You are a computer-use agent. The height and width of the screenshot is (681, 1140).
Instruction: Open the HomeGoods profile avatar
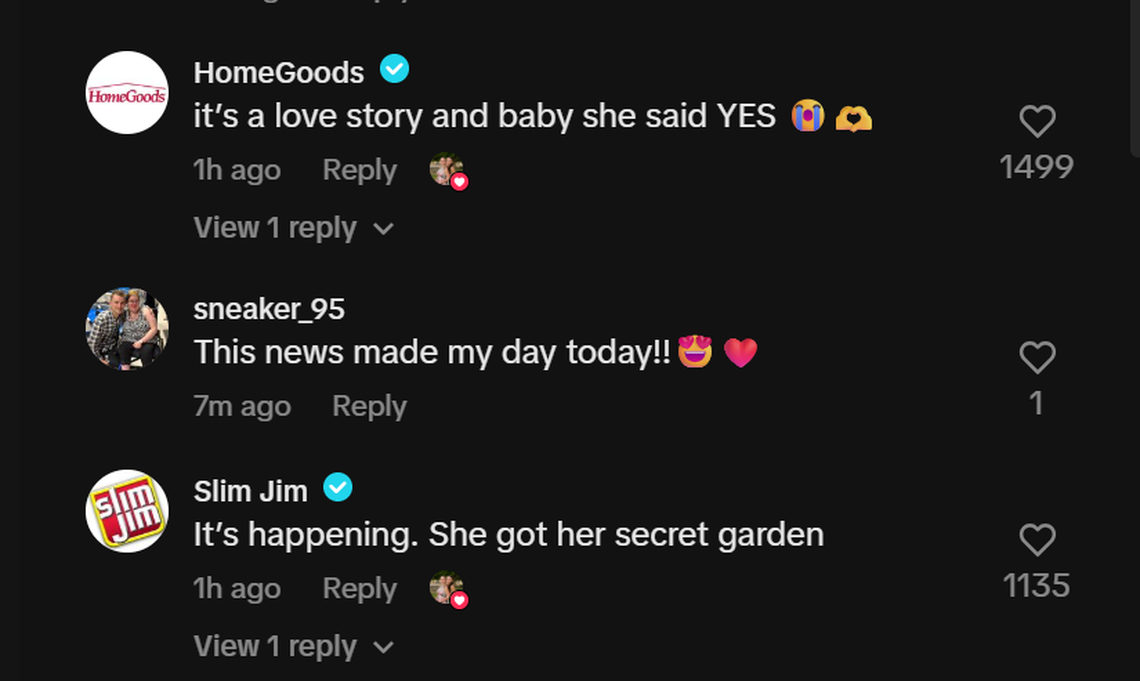click(x=126, y=94)
